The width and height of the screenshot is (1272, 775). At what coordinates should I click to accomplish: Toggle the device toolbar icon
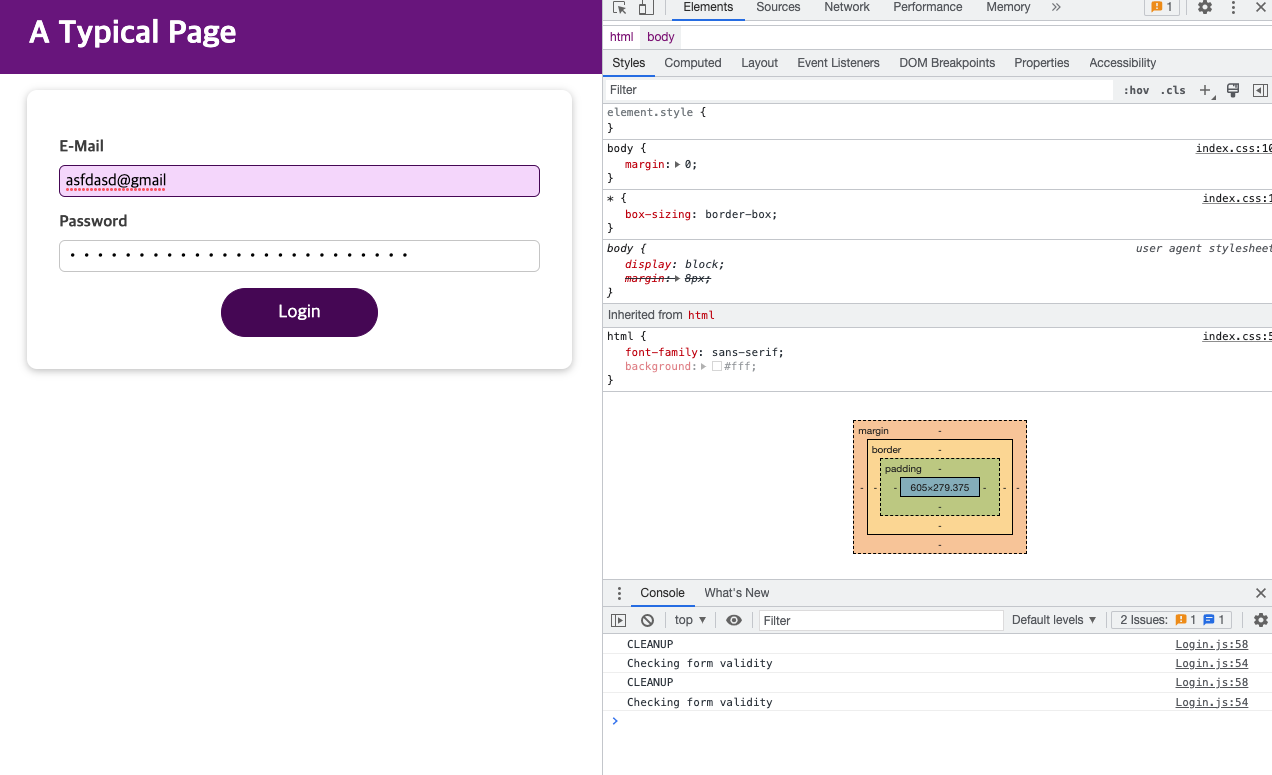click(646, 8)
